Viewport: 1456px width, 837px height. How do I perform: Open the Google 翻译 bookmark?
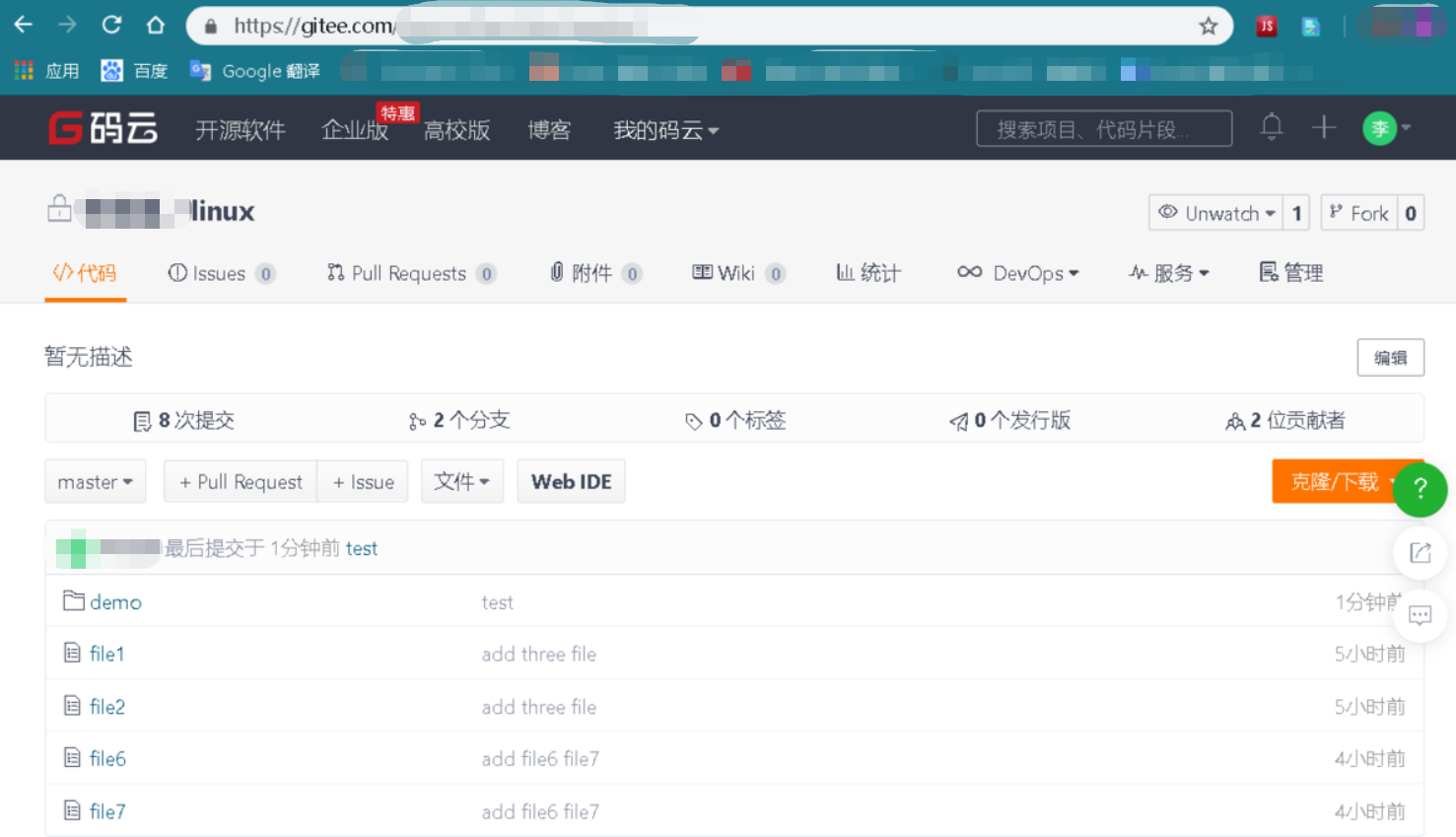tap(255, 71)
